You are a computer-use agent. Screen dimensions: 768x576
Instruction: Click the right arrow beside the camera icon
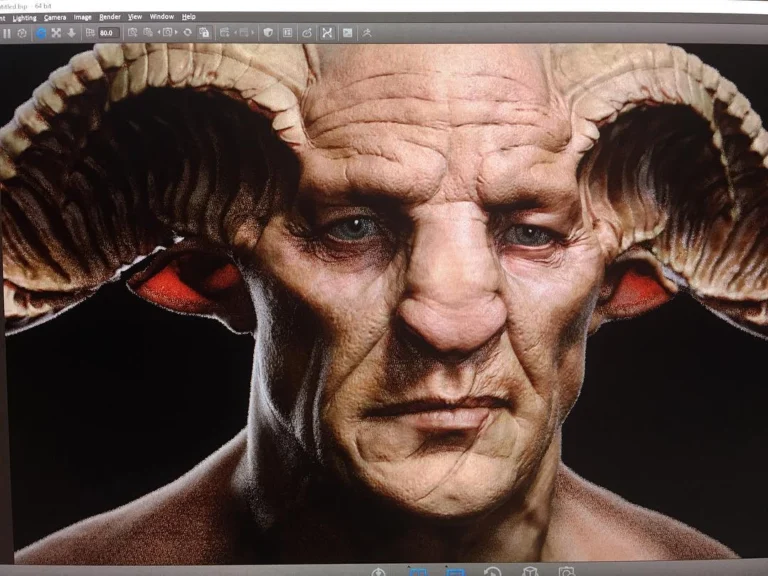pos(177,33)
